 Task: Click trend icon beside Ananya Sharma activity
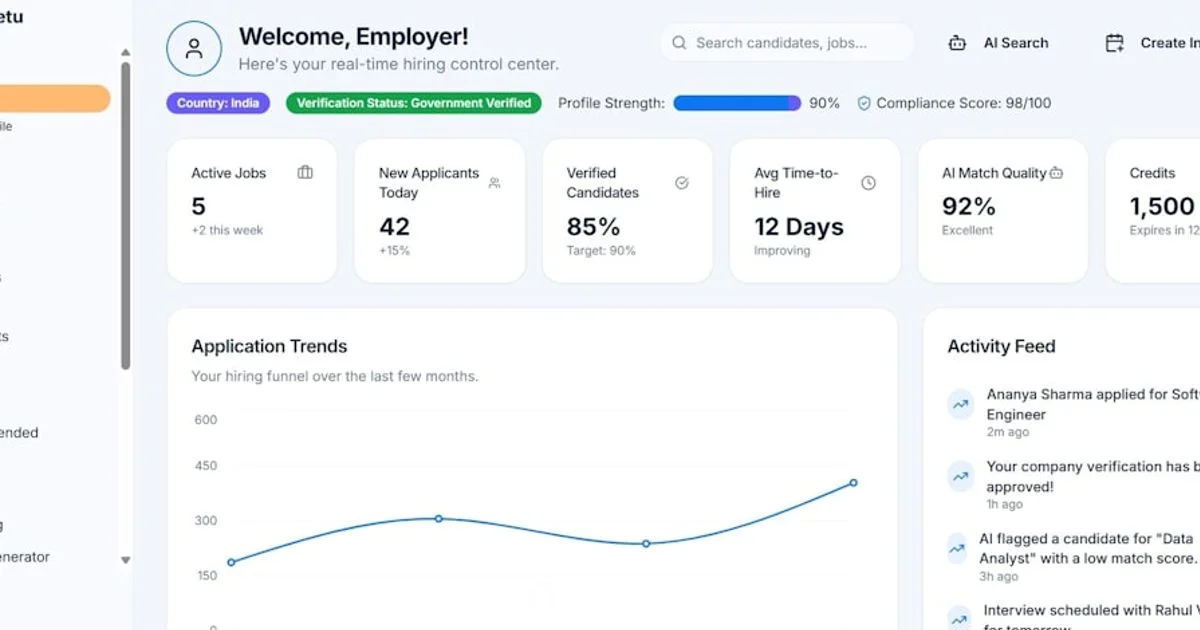tap(960, 405)
